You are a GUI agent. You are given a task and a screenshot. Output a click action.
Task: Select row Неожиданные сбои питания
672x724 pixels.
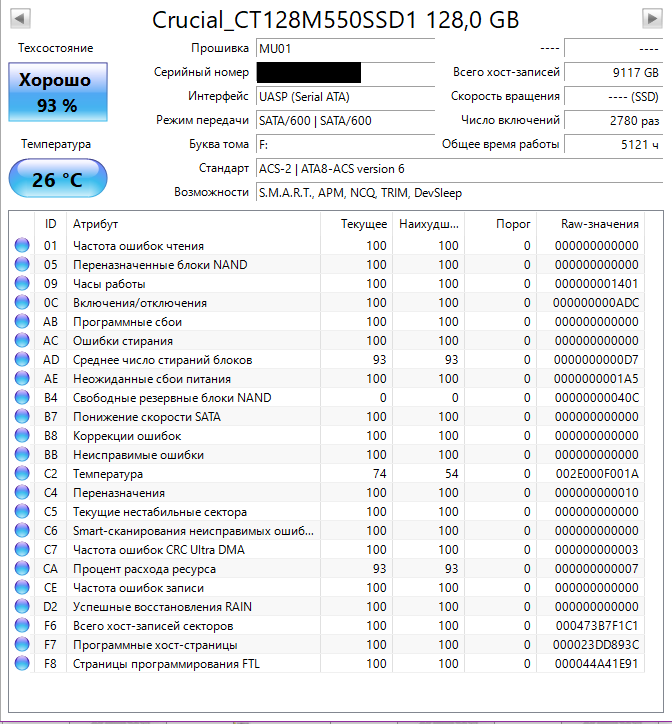327,379
